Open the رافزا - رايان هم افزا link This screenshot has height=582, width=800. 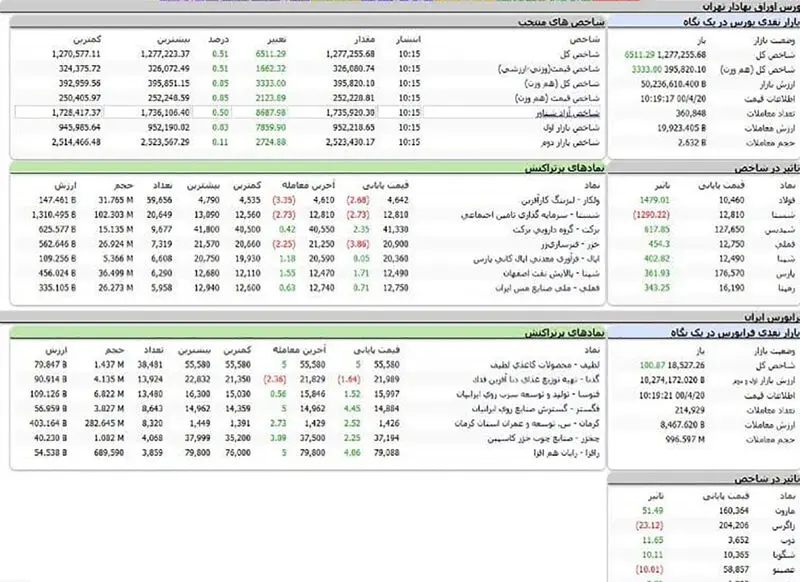(566, 453)
